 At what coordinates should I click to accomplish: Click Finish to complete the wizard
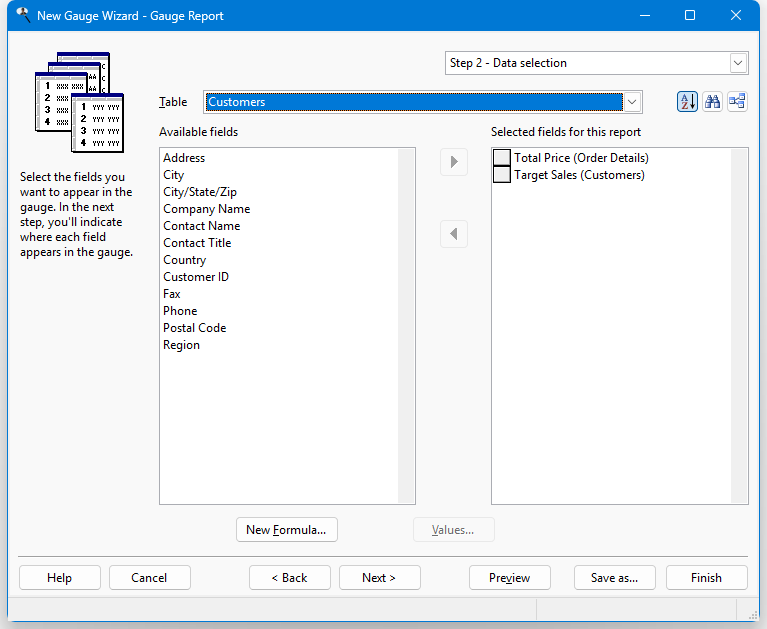(706, 578)
